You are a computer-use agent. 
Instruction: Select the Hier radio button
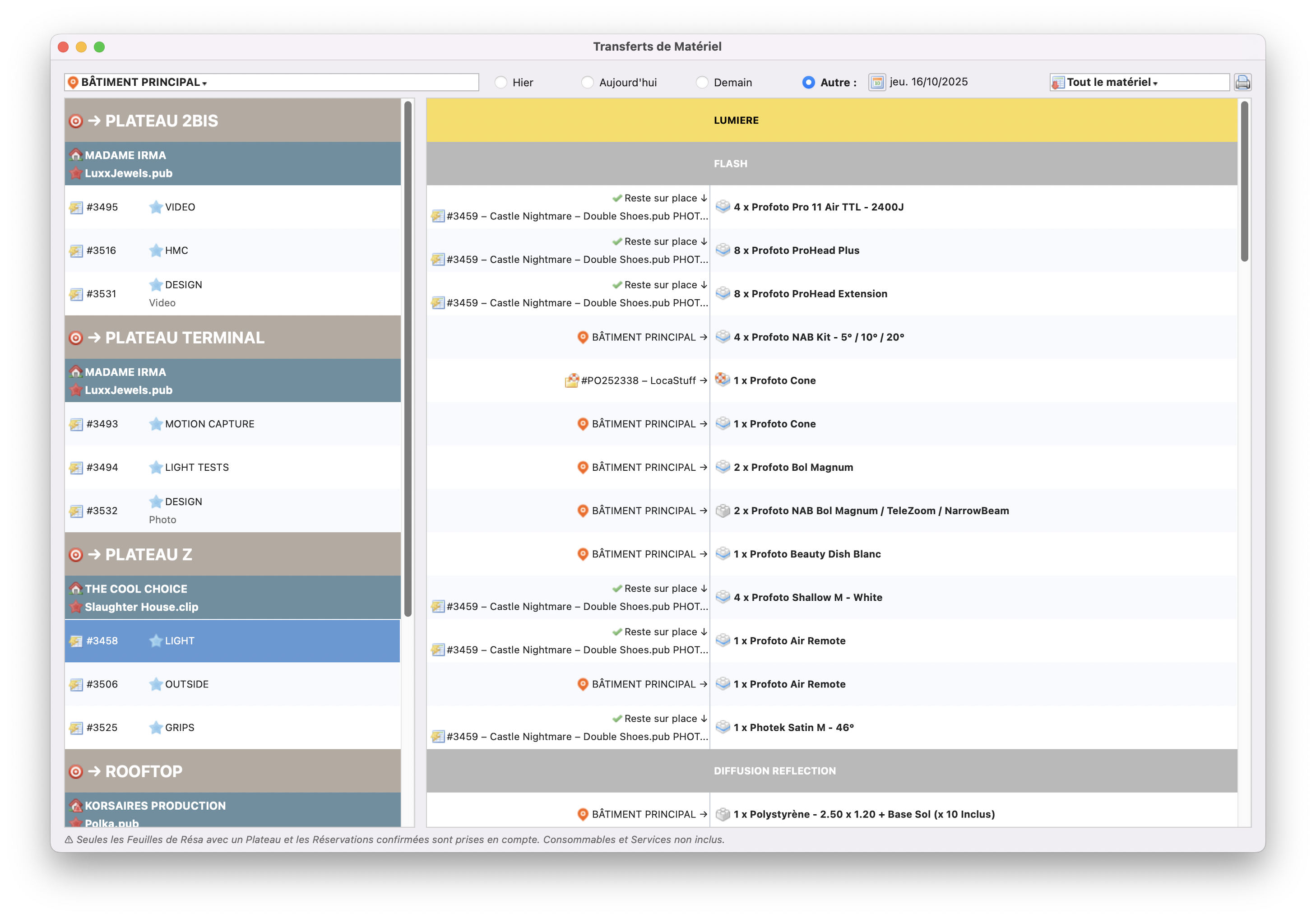501,83
